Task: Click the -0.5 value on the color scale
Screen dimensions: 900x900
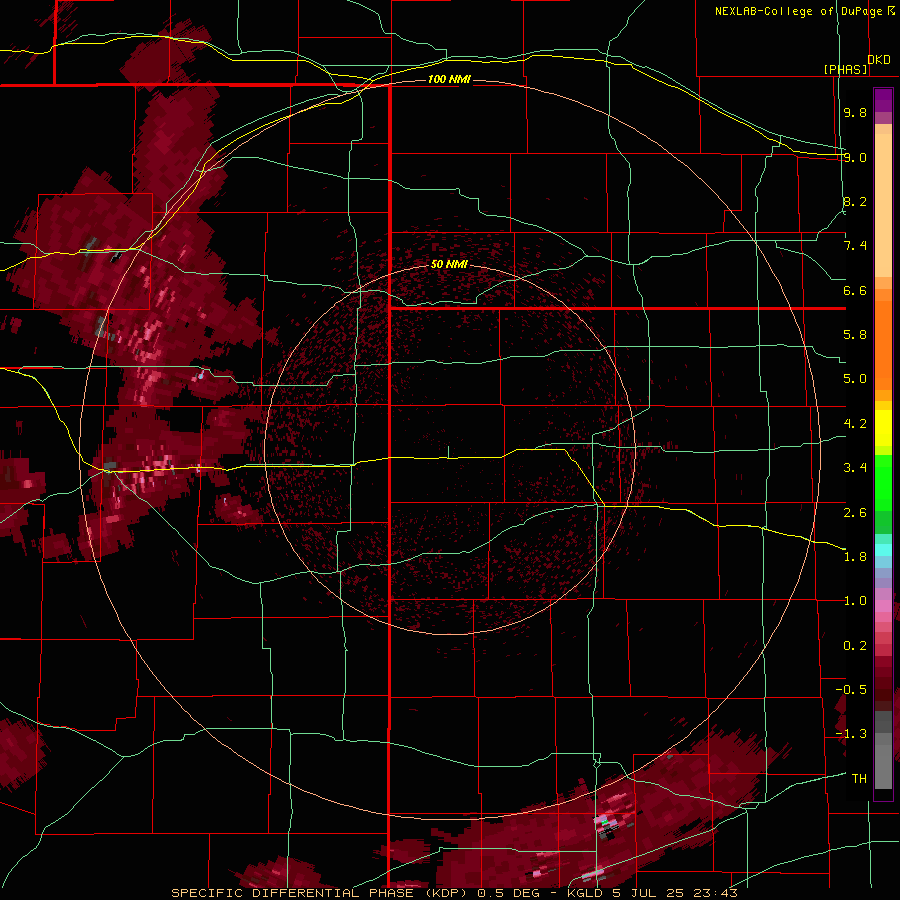Action: [x=851, y=690]
